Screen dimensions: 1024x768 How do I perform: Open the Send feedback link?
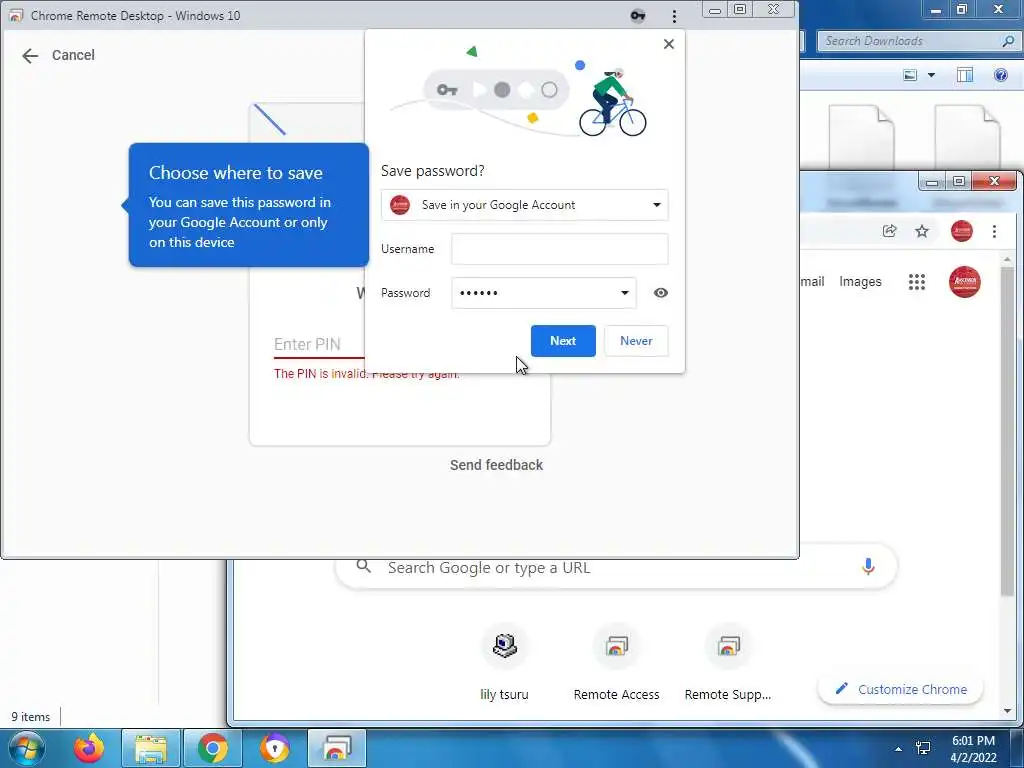[x=496, y=465]
